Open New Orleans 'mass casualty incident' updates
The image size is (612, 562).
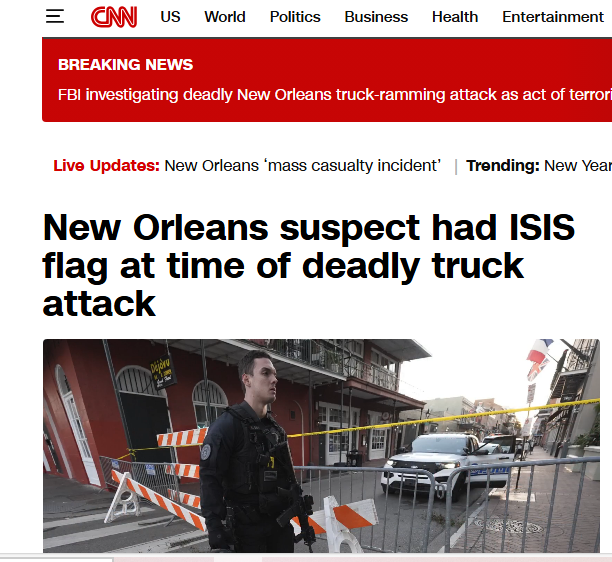point(302,165)
